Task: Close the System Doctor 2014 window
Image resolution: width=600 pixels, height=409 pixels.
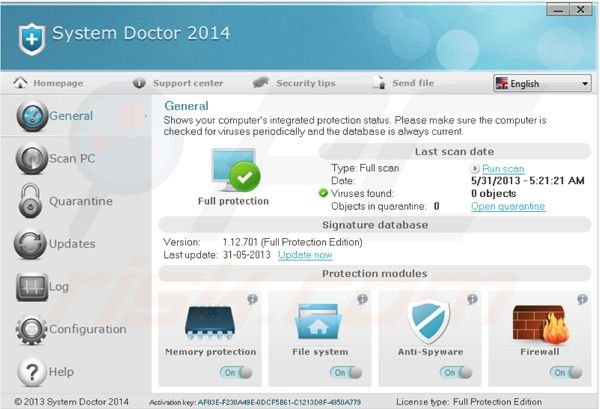Action: (x=581, y=9)
